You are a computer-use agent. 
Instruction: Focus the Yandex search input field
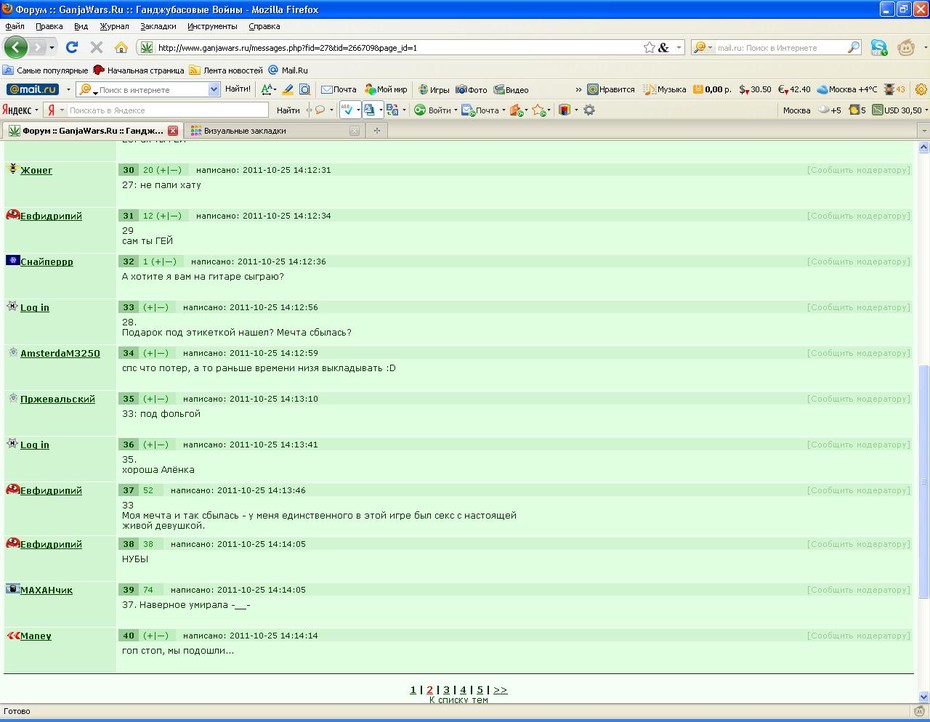click(167, 110)
